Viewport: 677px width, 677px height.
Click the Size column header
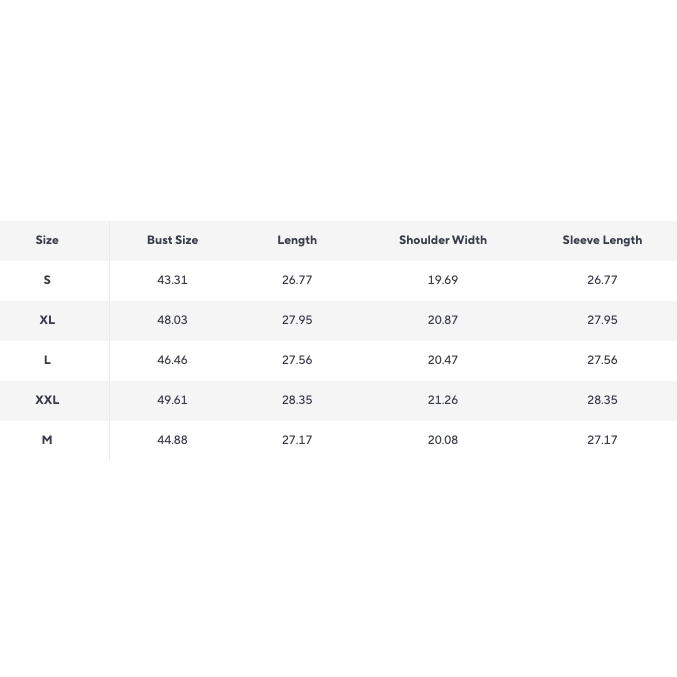coord(47,240)
